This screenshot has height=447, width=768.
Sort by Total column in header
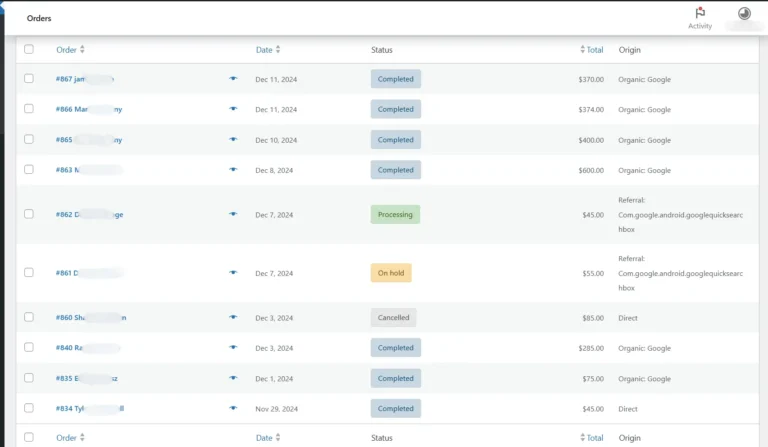(x=593, y=49)
